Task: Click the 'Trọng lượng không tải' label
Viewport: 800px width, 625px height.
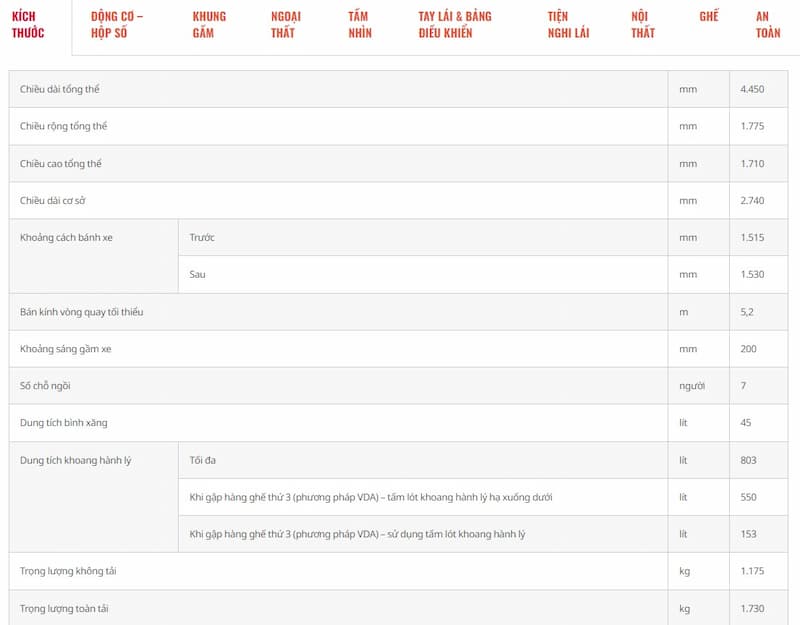Action: tap(68, 571)
